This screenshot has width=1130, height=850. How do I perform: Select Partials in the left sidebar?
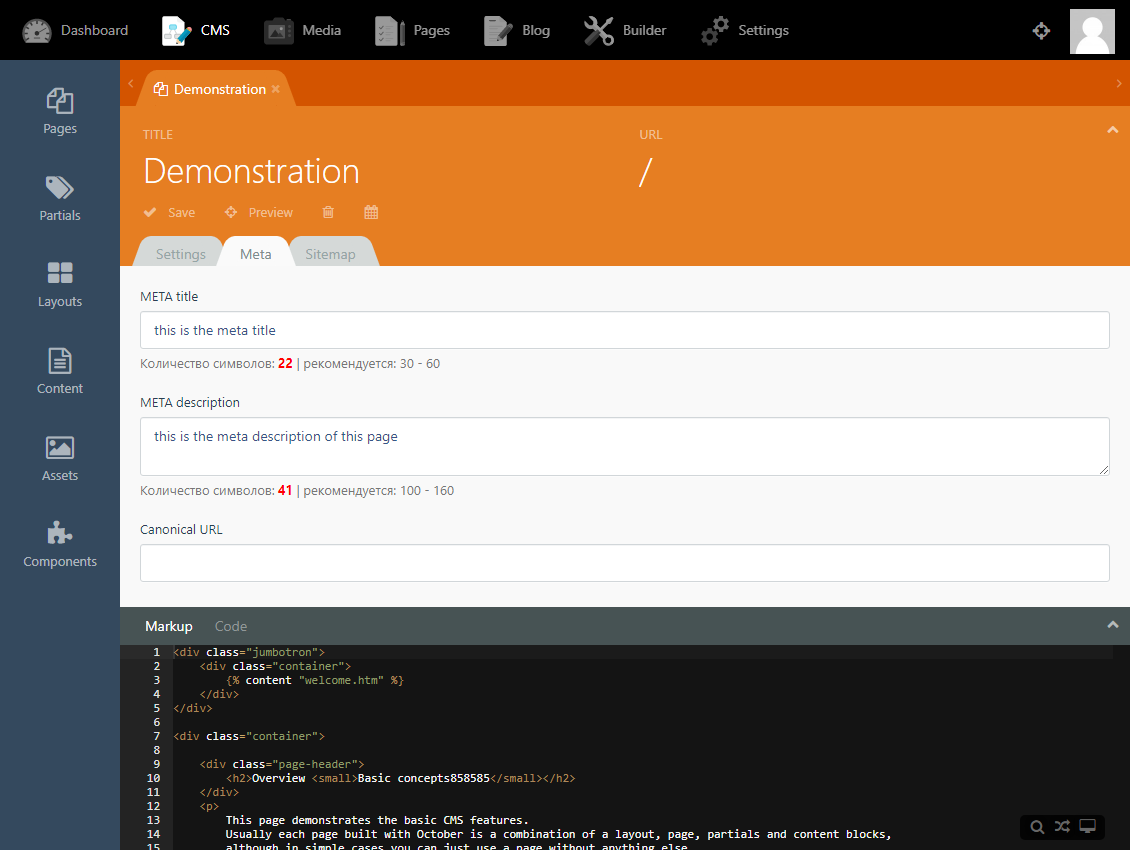point(60,198)
